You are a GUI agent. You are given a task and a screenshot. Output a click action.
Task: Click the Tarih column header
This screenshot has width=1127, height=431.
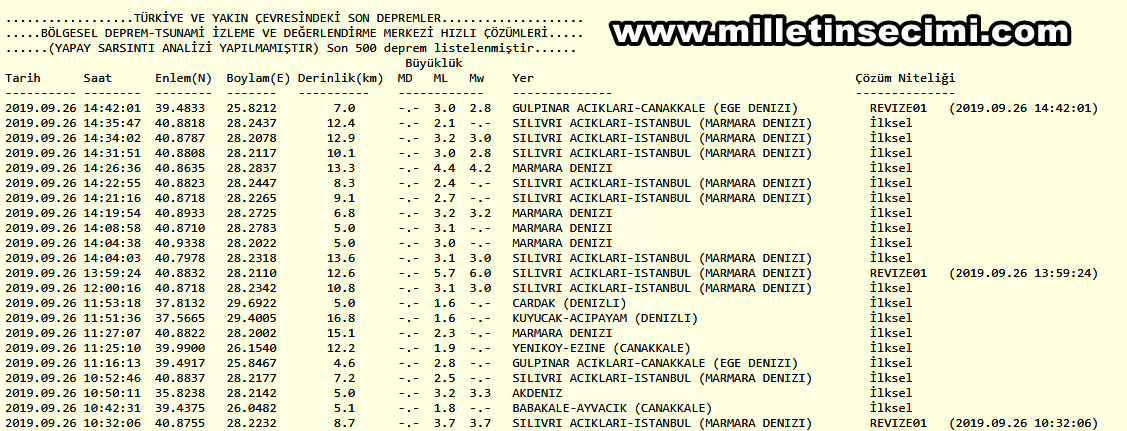[23, 78]
